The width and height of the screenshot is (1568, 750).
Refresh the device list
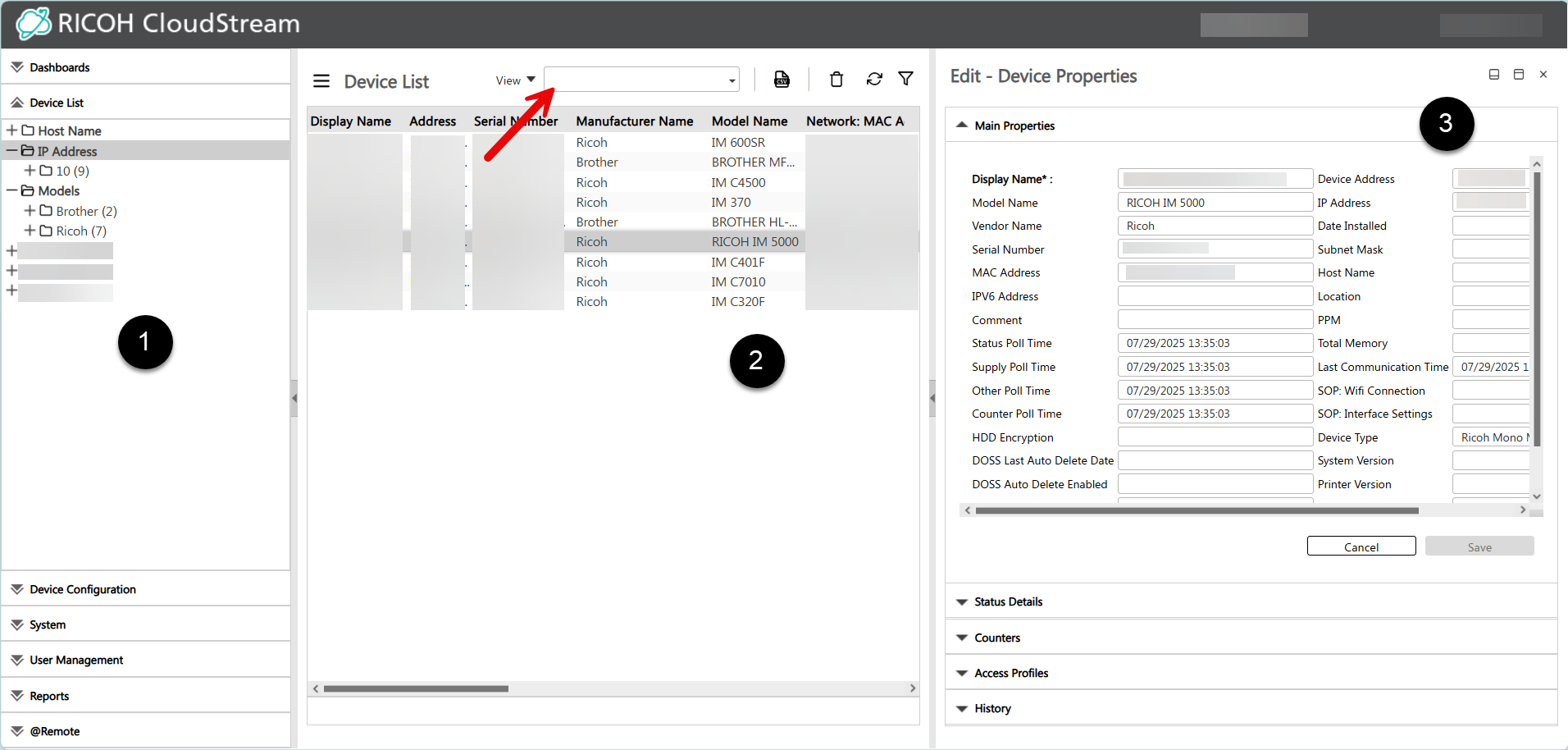tap(874, 80)
